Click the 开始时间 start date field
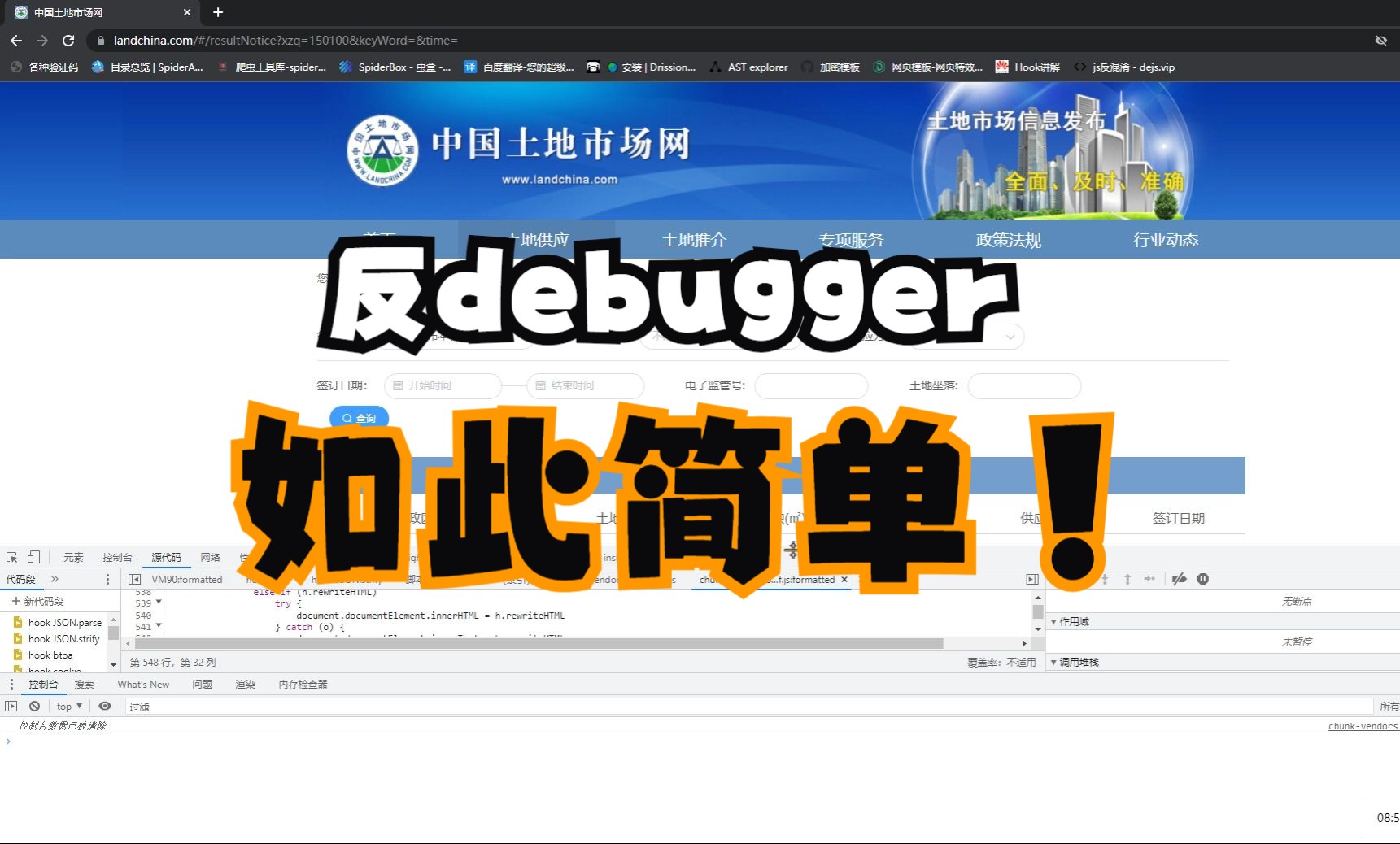The width and height of the screenshot is (1400, 844). 443,385
